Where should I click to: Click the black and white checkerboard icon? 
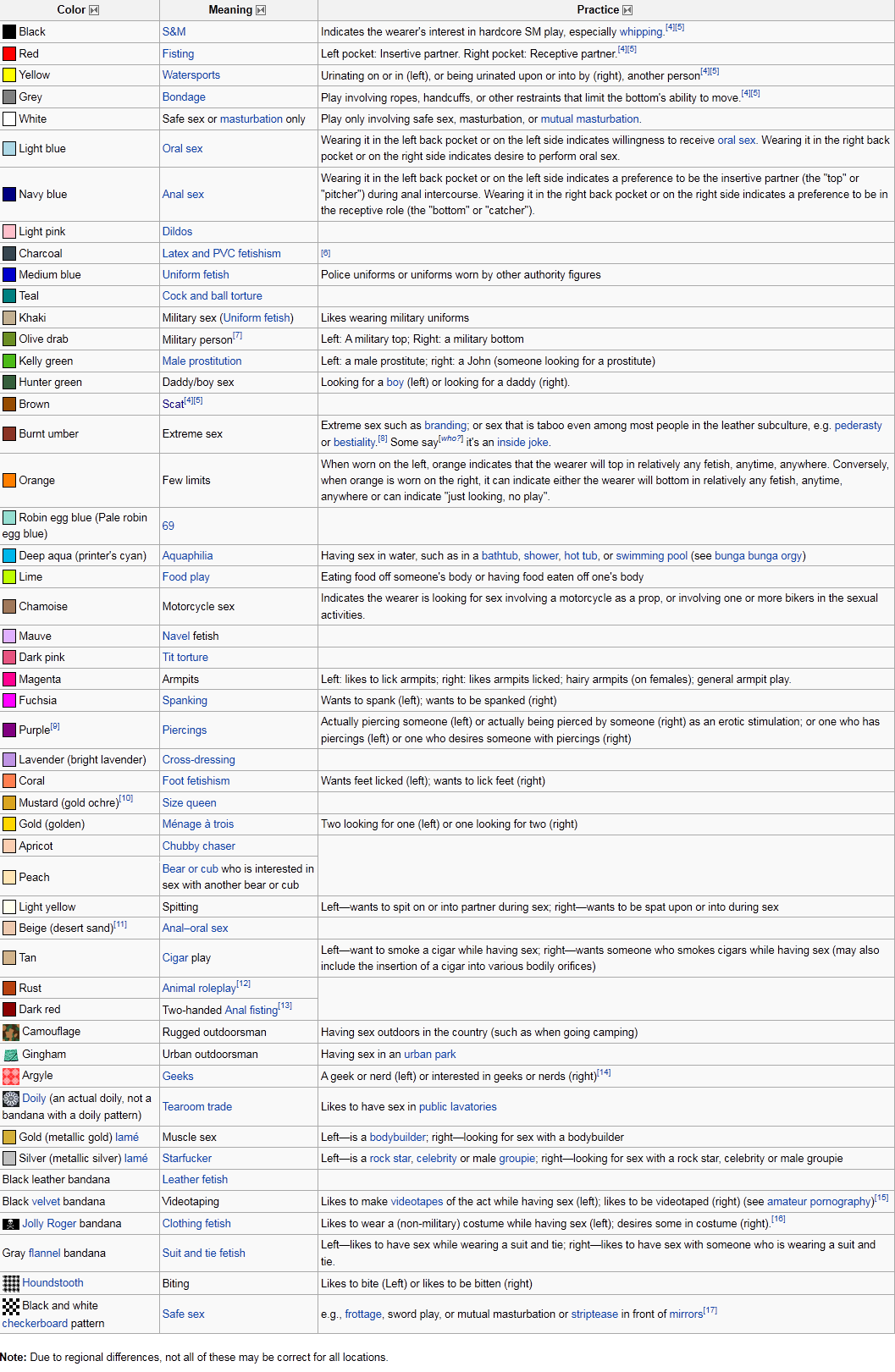click(10, 1306)
